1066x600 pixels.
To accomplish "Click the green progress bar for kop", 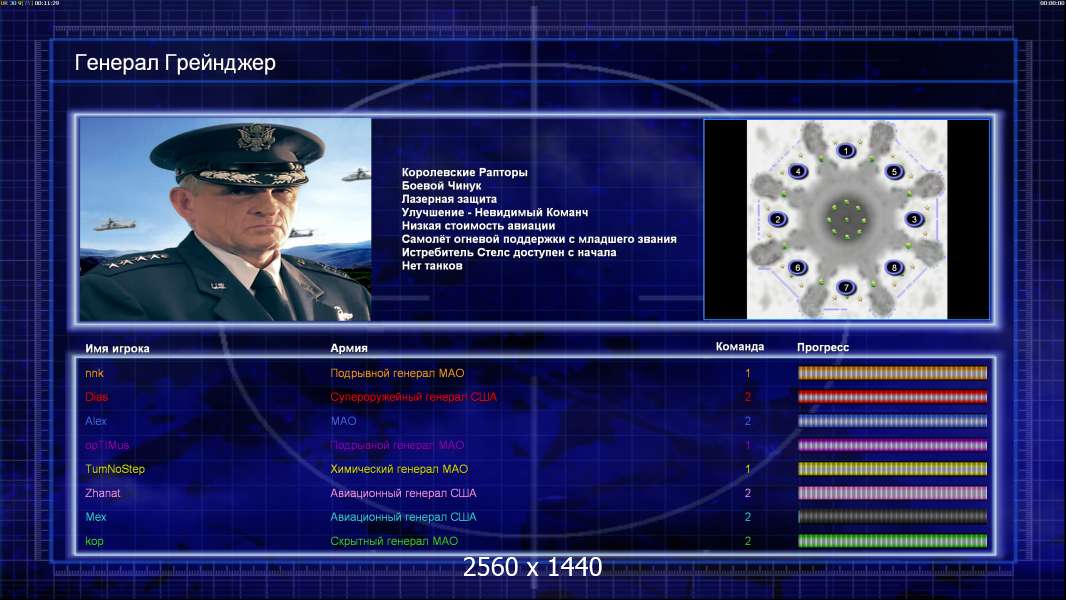I will [892, 541].
